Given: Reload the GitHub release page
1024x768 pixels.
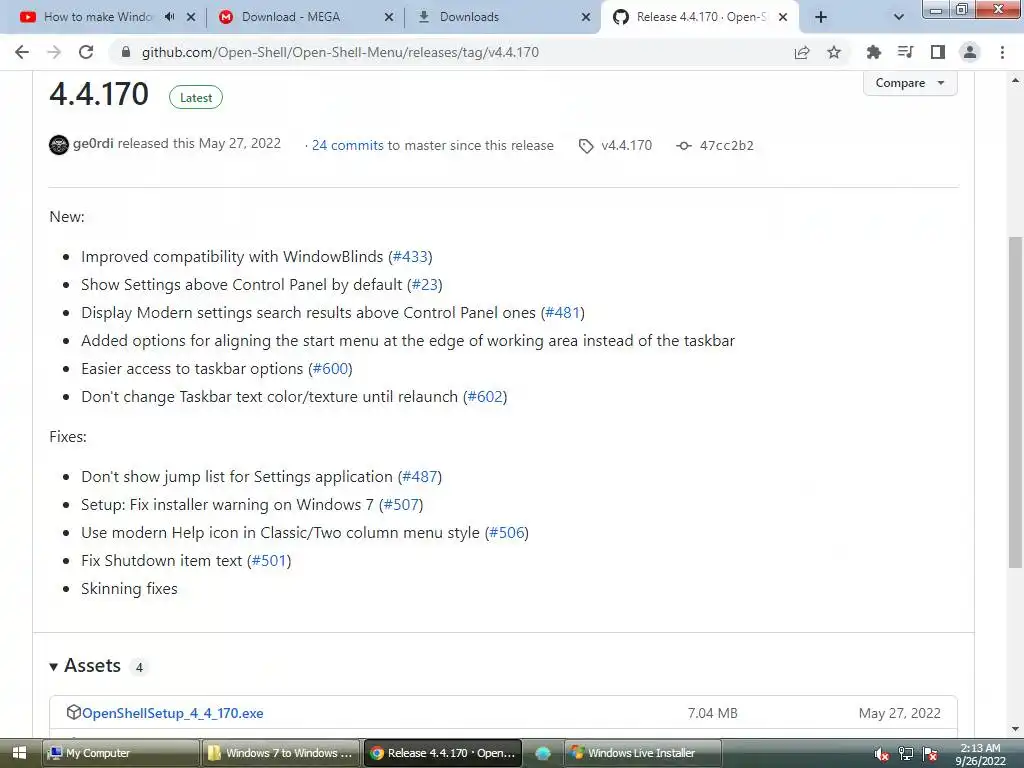Looking at the screenshot, I should [86, 52].
